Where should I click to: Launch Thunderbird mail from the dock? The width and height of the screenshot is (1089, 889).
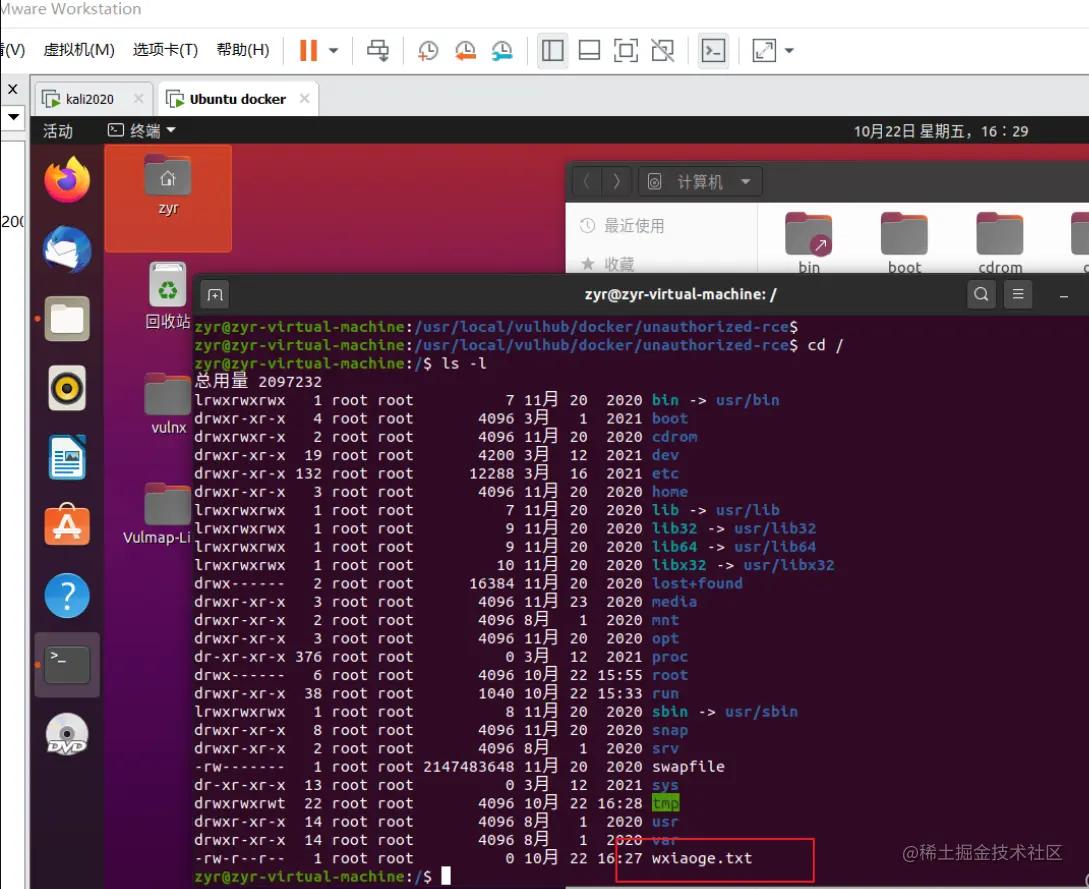coord(67,249)
